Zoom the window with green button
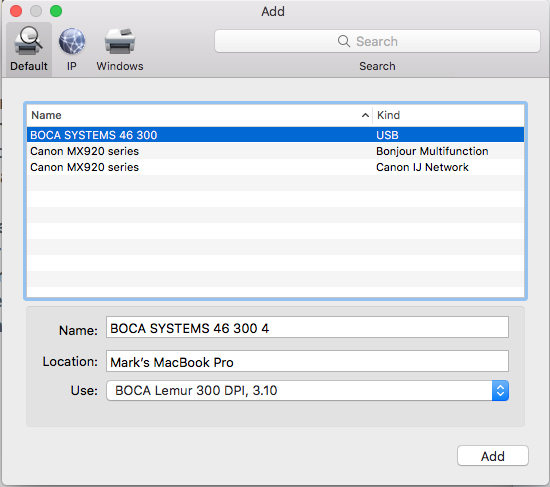Screen dimensions: 550x487 pos(56,11)
